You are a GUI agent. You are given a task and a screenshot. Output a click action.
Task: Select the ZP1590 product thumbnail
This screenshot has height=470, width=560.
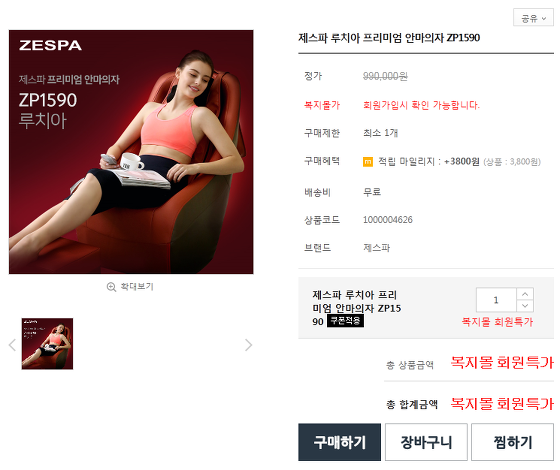[47, 344]
